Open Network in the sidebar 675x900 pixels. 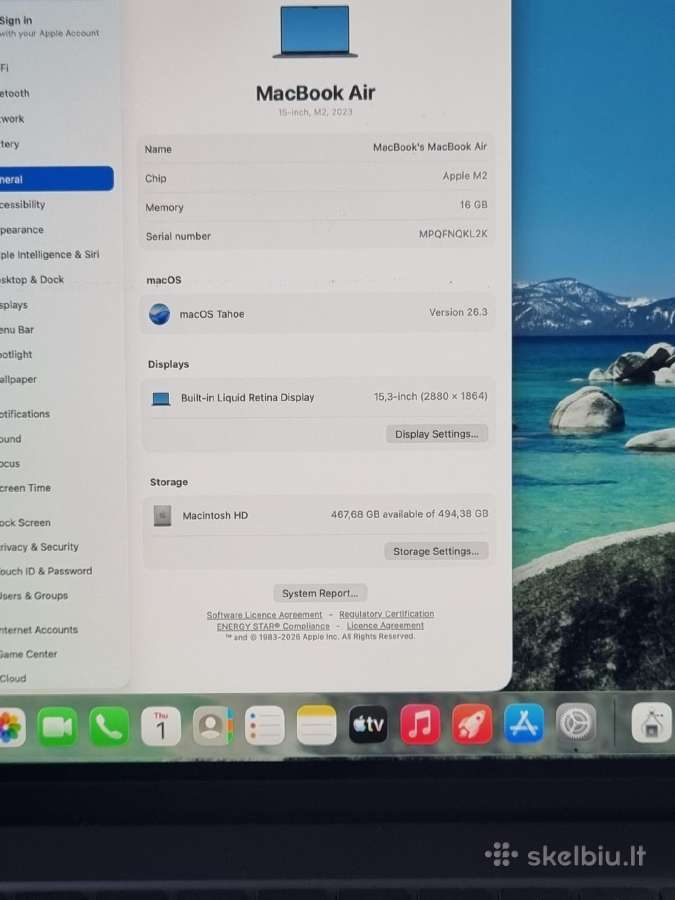[x=12, y=119]
